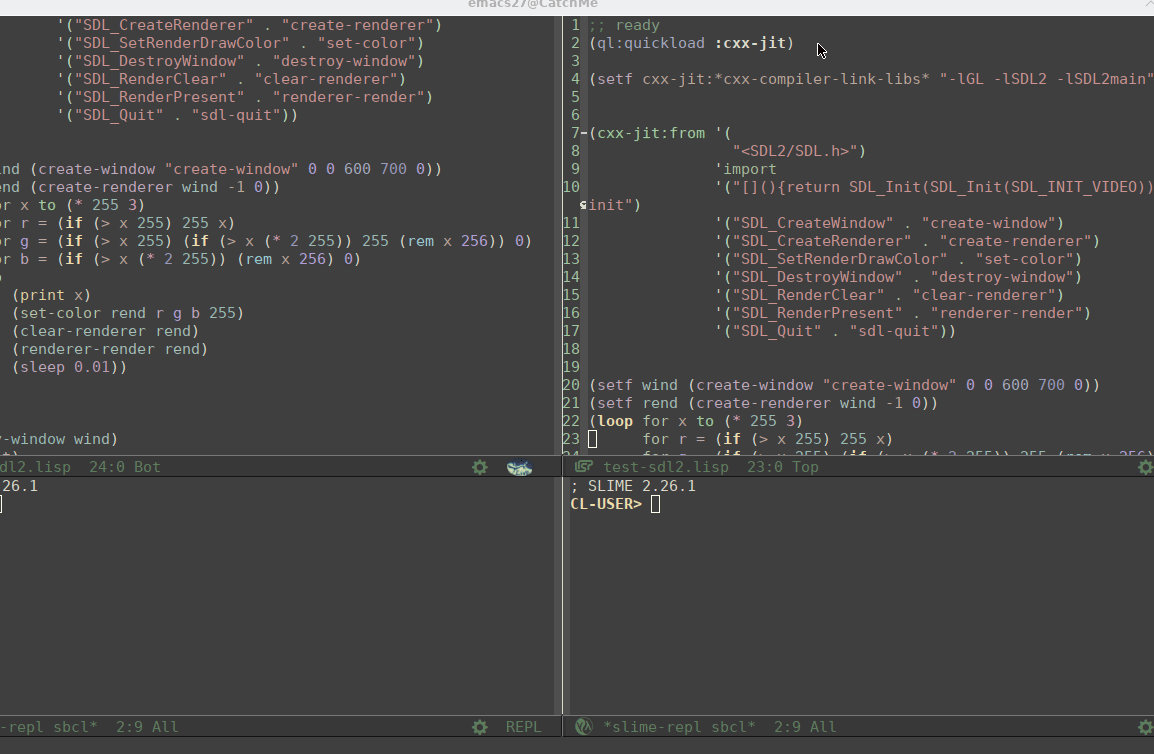Click the buffer icon before test-sdl2.lisp in right mode line

(x=584, y=467)
